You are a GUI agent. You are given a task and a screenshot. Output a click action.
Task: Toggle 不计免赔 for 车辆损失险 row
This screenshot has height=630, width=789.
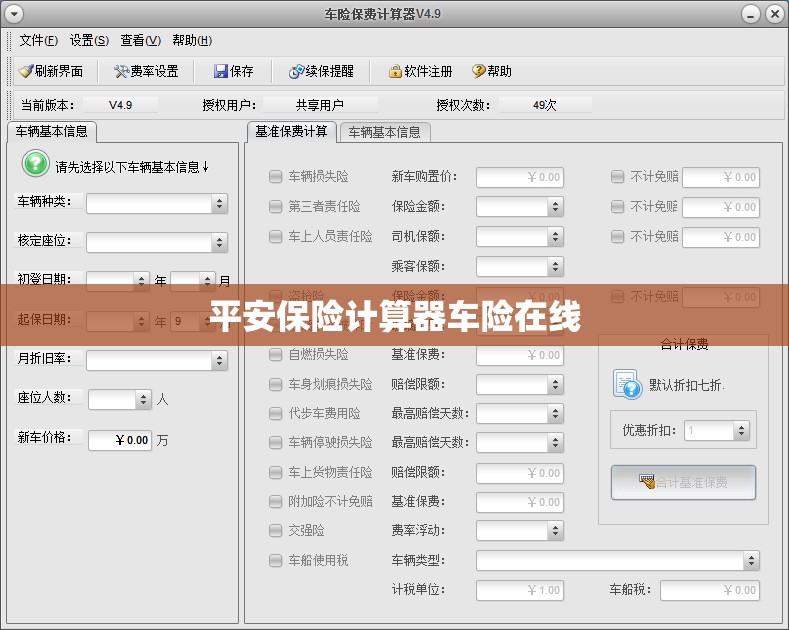[x=617, y=177]
